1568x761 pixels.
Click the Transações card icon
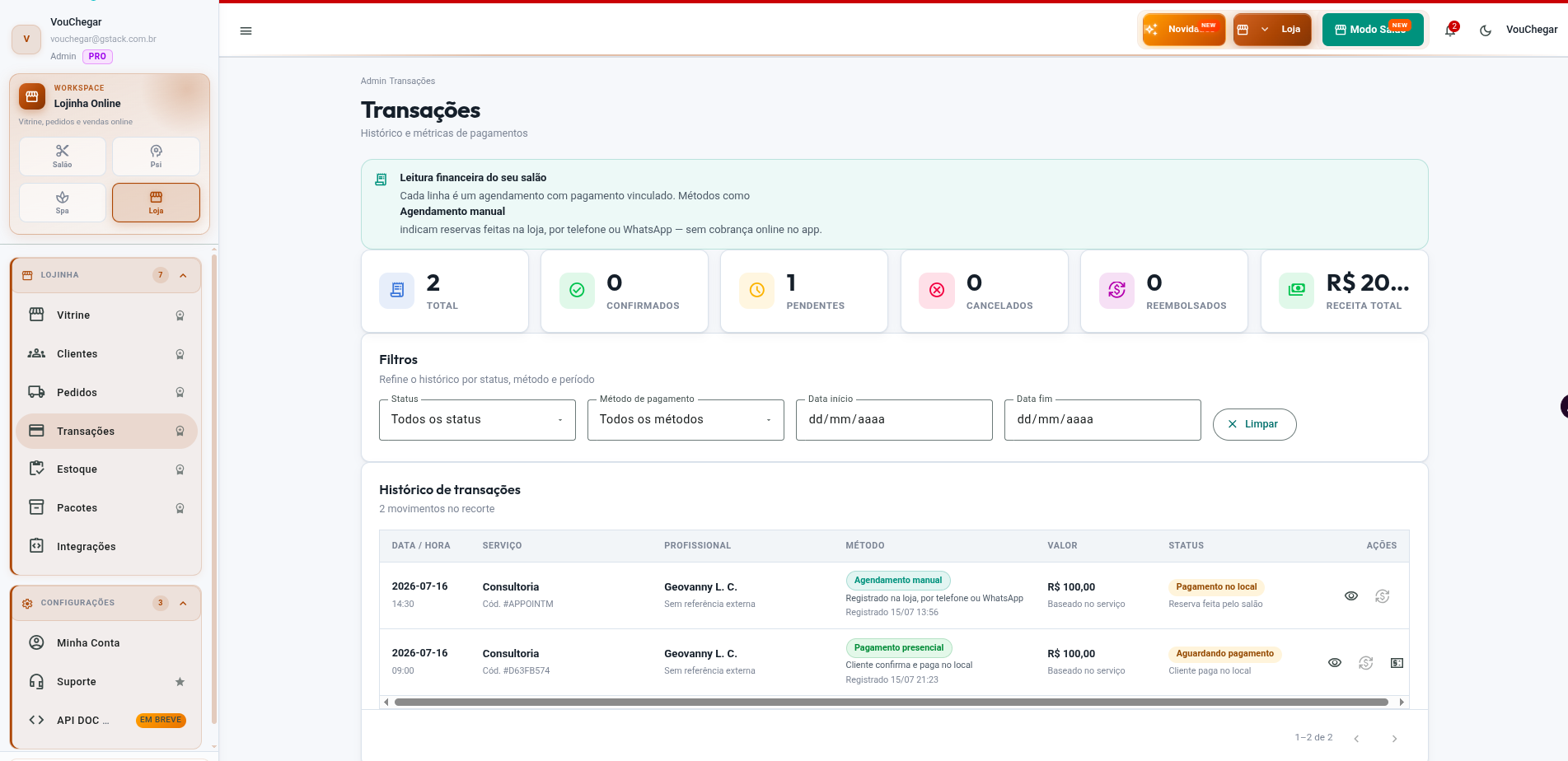click(x=36, y=431)
